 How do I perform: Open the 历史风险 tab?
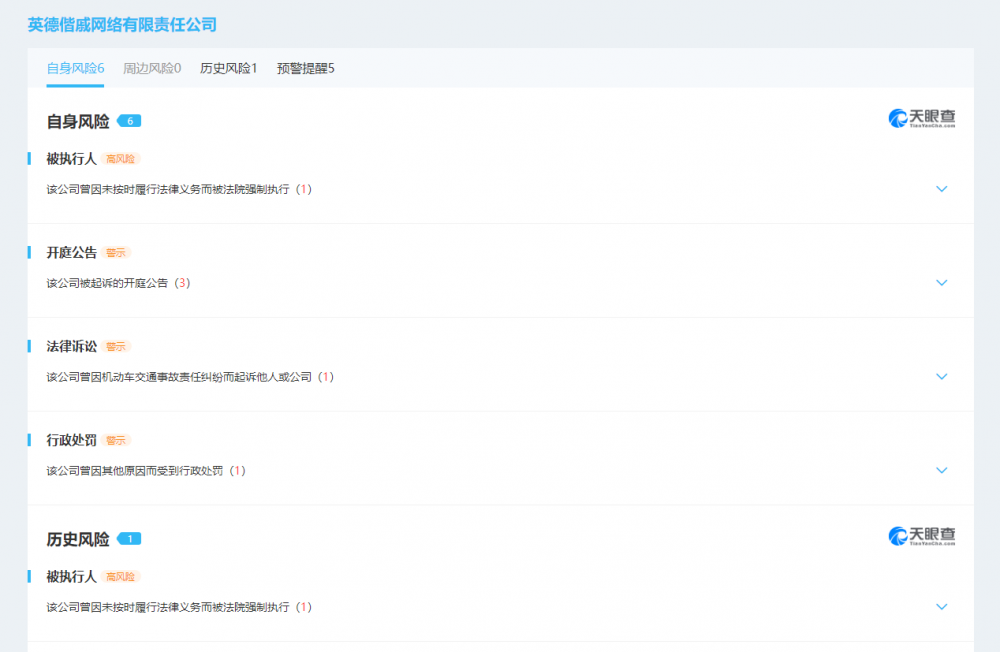228,69
